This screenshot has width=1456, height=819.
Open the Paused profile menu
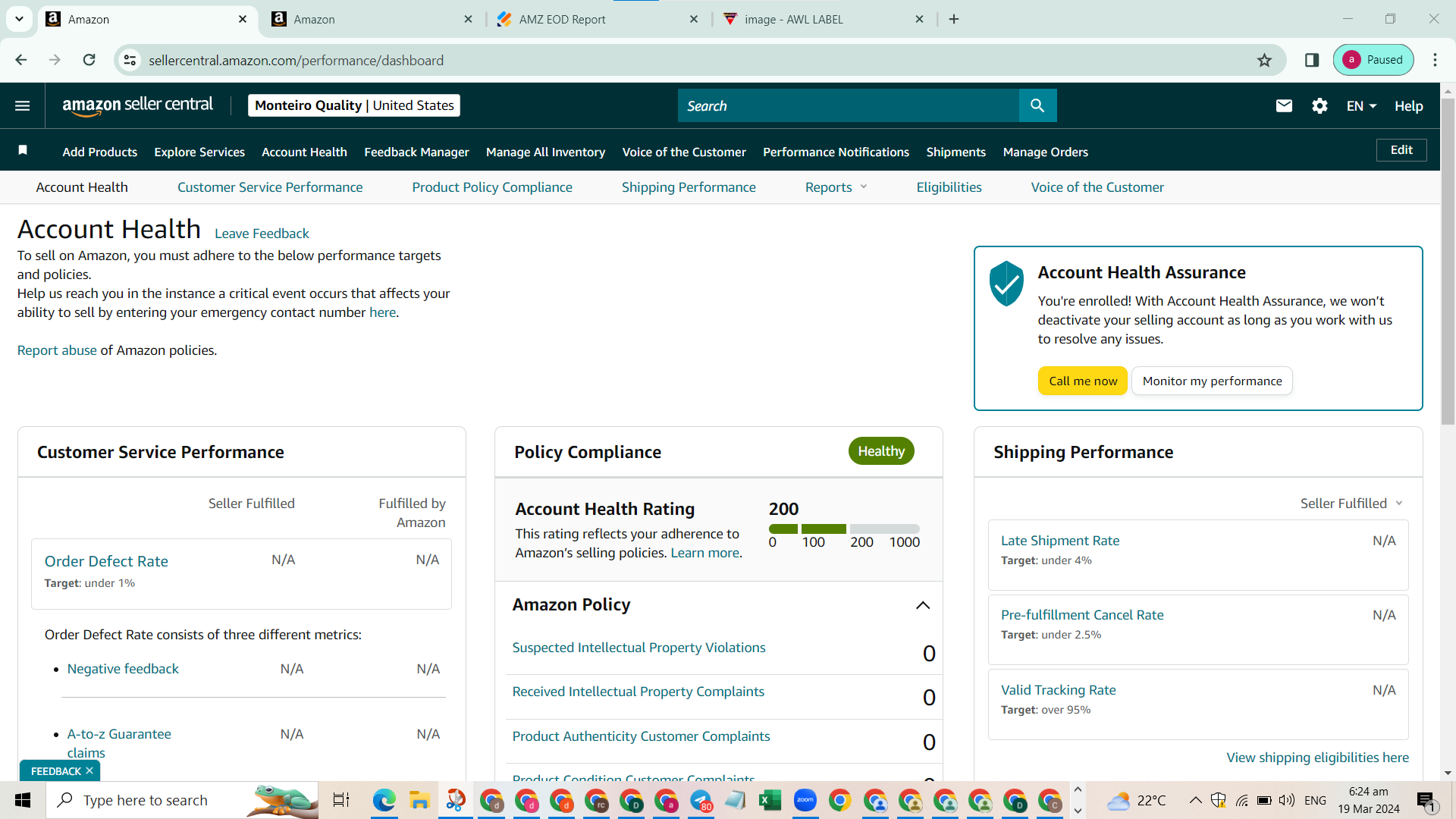pyautogui.click(x=1373, y=60)
